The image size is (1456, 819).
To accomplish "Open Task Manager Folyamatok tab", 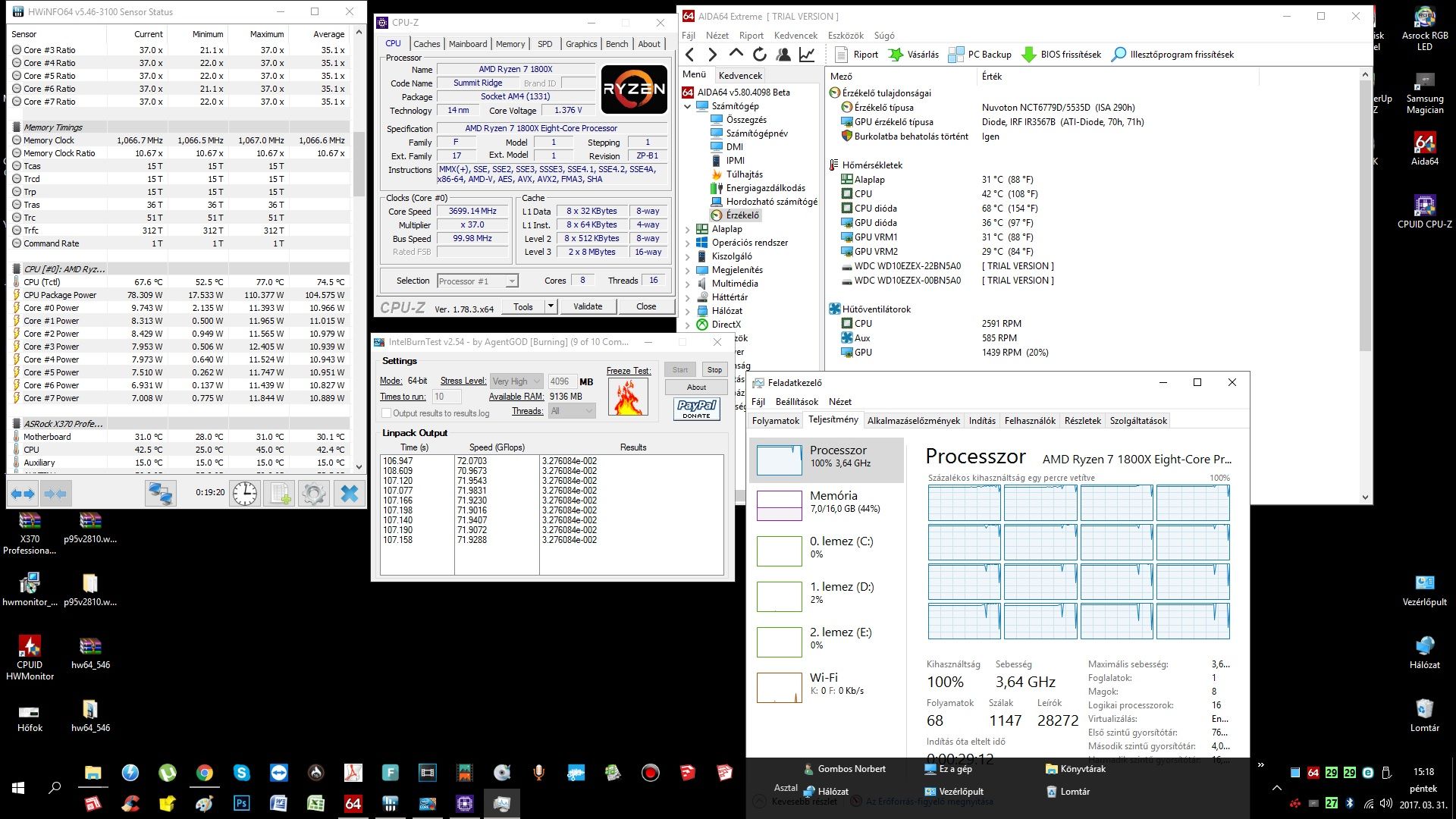I will coord(775,421).
